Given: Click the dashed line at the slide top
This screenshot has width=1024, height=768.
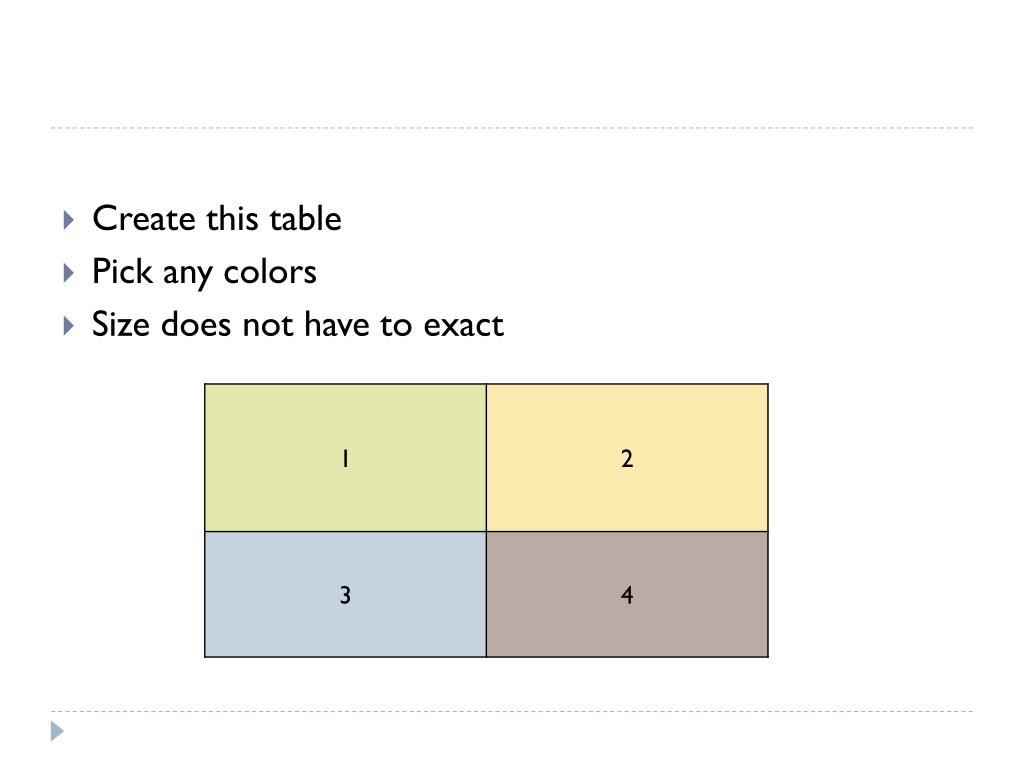Looking at the screenshot, I should point(512,128).
